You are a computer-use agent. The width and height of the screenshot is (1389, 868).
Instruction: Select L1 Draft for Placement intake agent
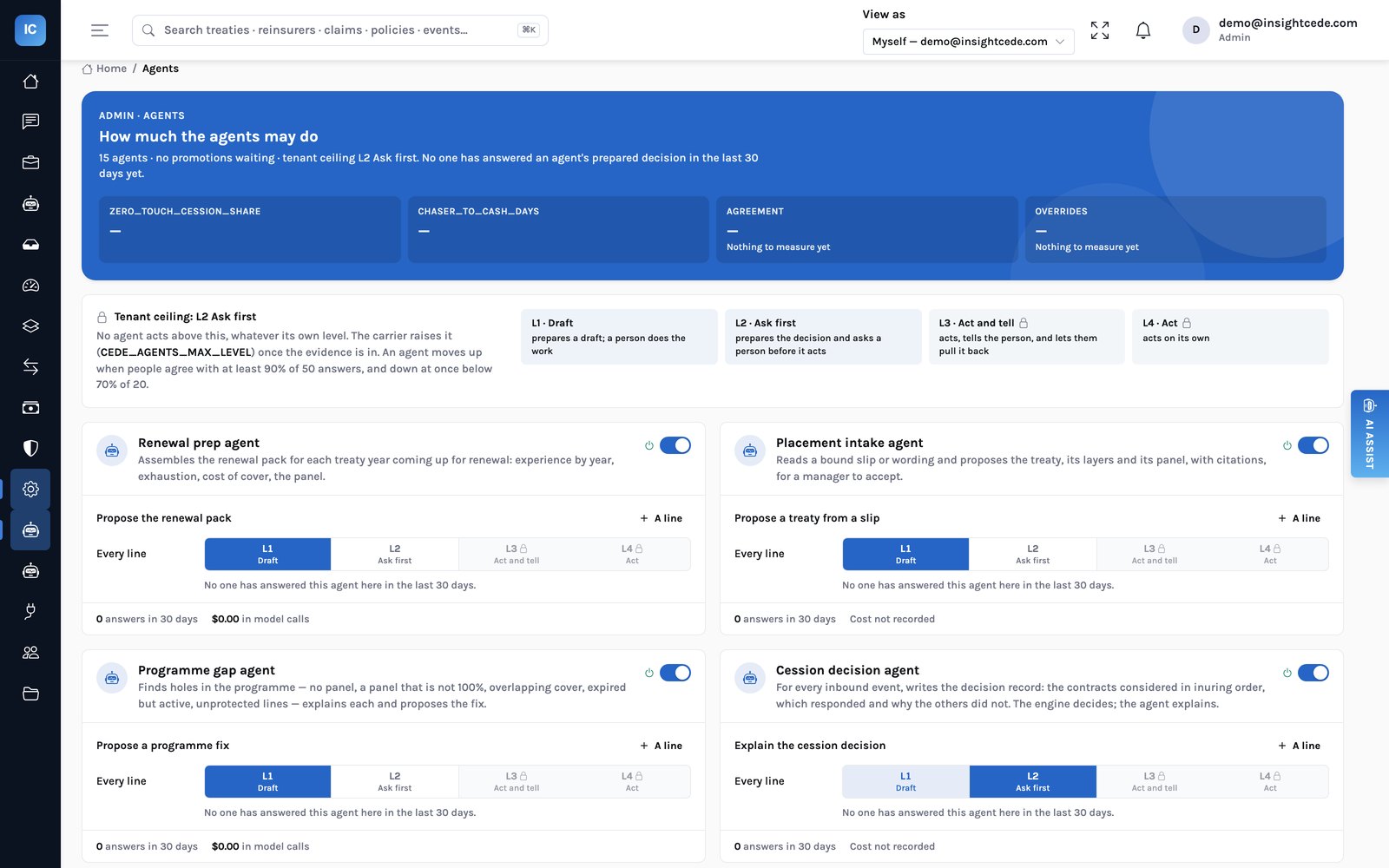point(905,554)
